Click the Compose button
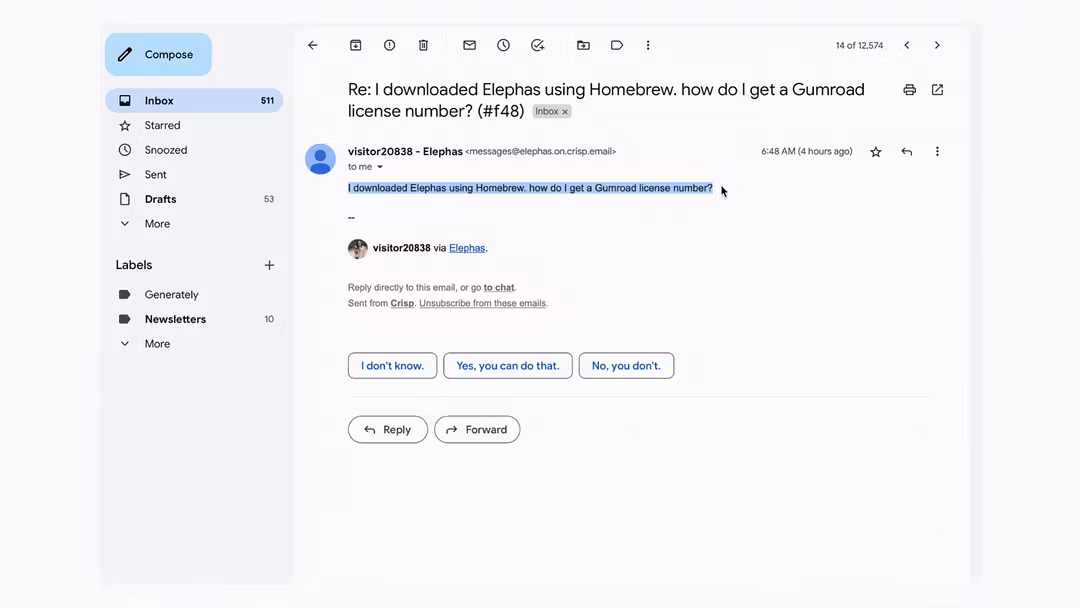This screenshot has width=1080, height=608. (158, 54)
